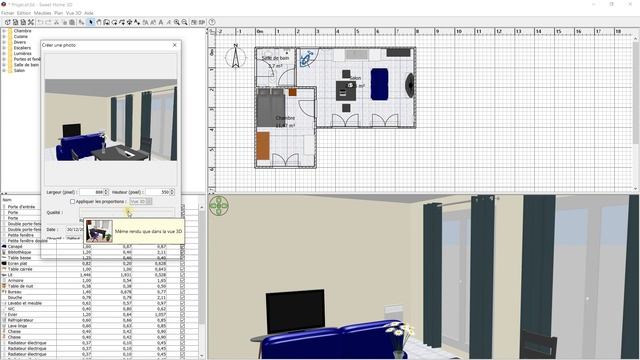Open Help with the question mark icon

coord(212,22)
